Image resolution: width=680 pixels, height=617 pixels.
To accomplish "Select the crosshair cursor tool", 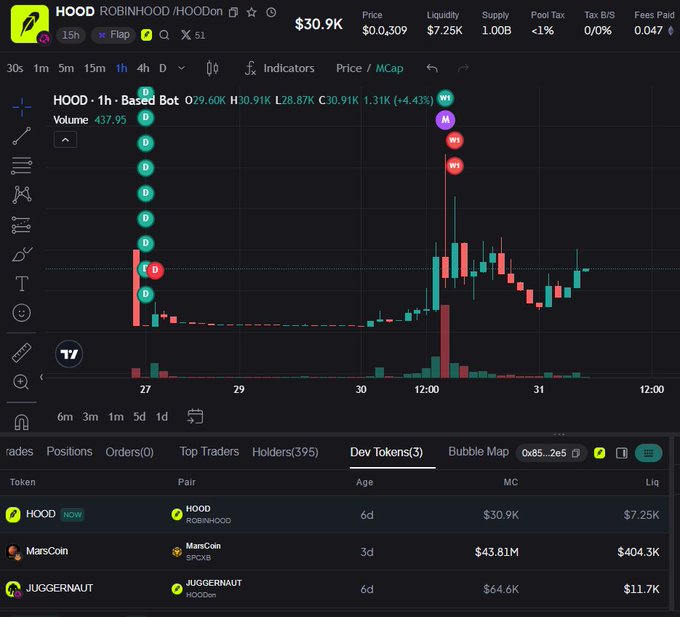I will [x=22, y=107].
